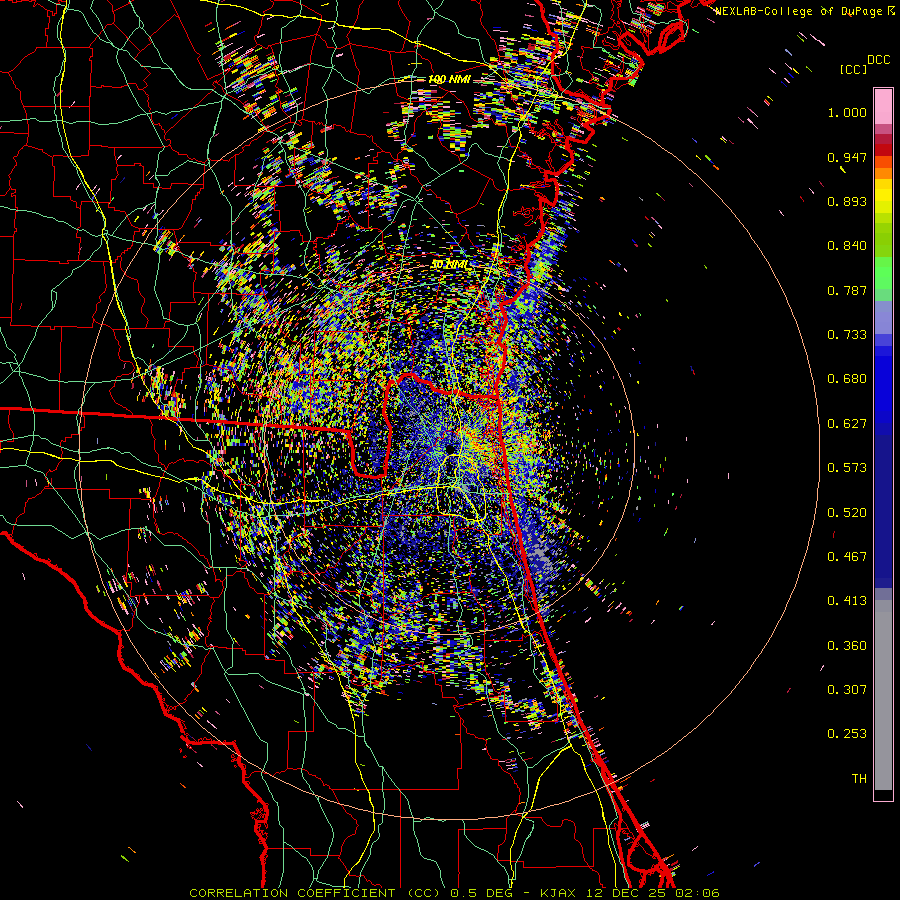Click the 02:06 timestamp in the footer
900x900 pixels.
coord(697,893)
